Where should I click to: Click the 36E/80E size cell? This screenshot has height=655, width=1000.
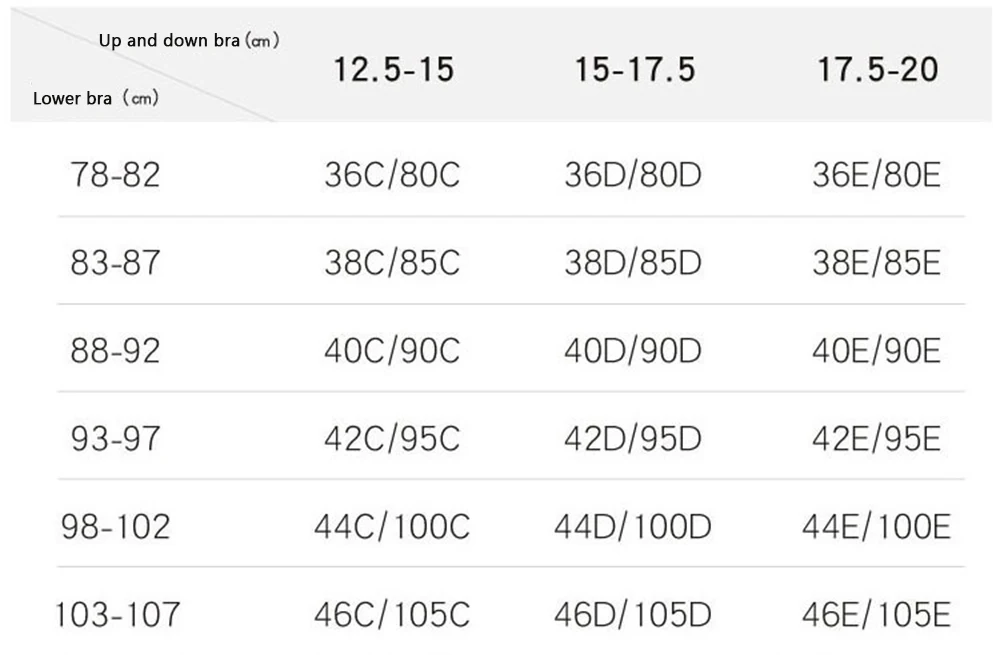[876, 175]
